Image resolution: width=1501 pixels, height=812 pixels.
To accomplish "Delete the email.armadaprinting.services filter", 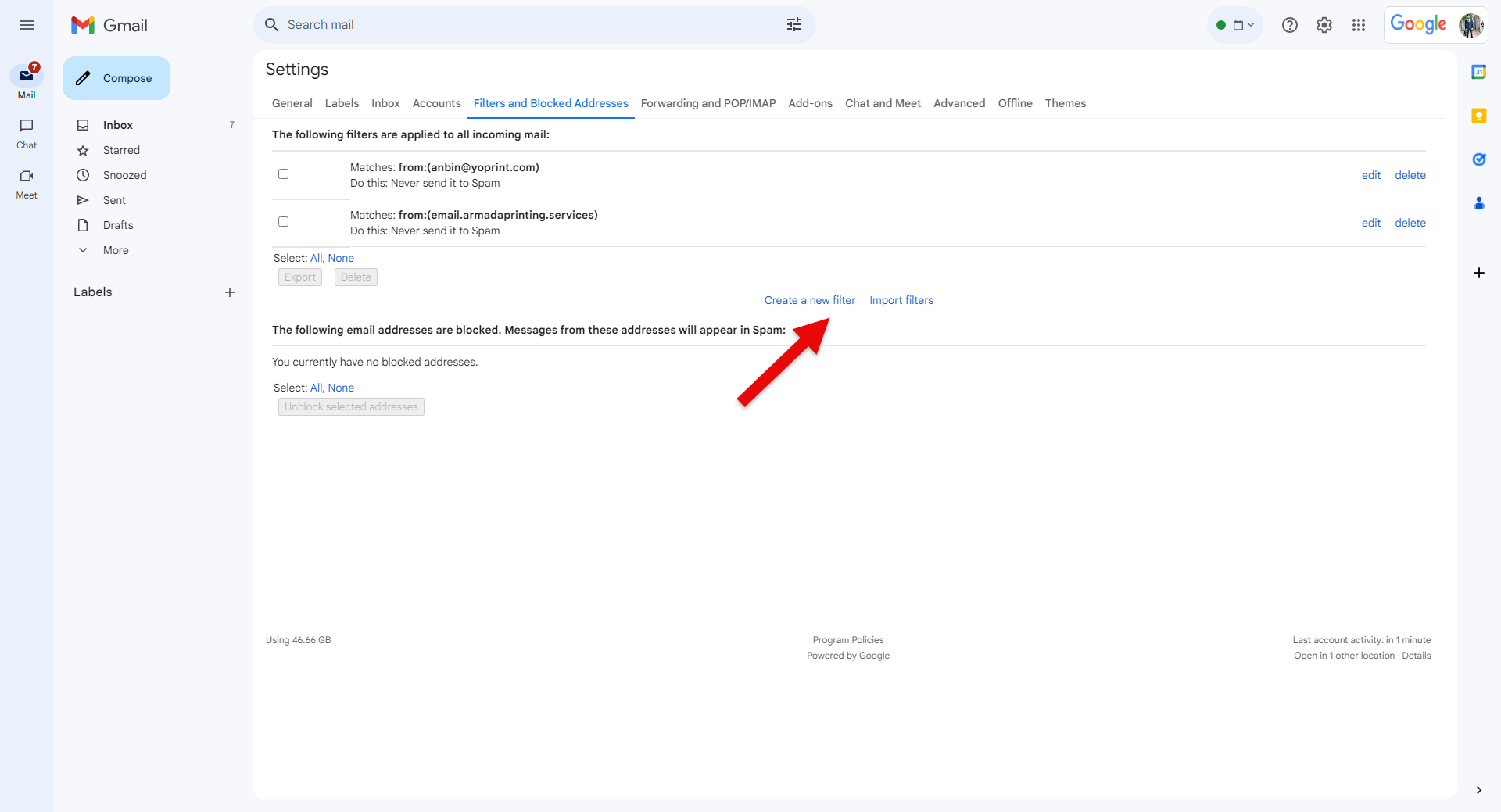I will [x=1410, y=223].
